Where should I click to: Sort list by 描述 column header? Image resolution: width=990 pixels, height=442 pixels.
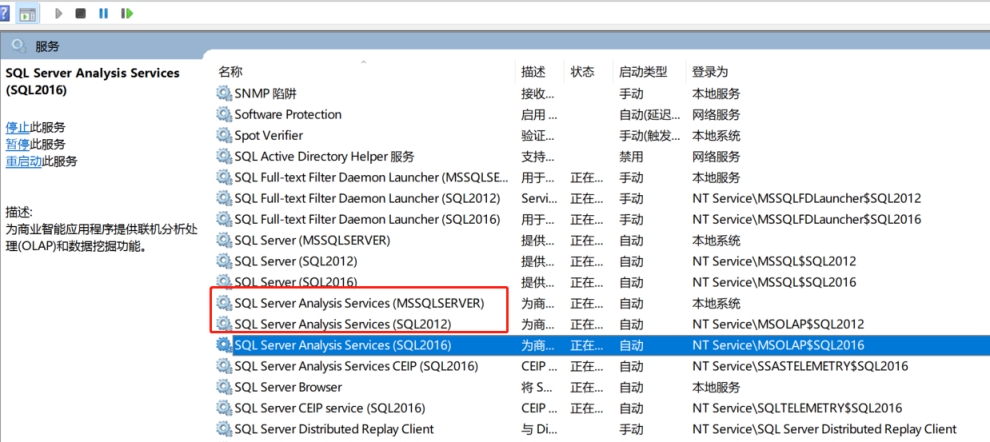(533, 72)
